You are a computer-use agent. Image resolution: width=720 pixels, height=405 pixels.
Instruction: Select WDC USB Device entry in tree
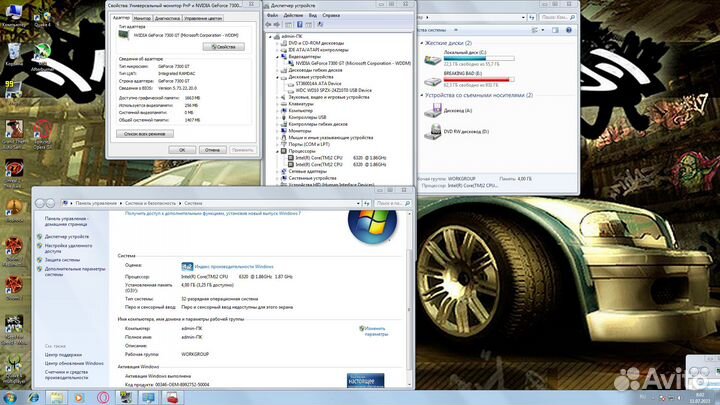334,90
